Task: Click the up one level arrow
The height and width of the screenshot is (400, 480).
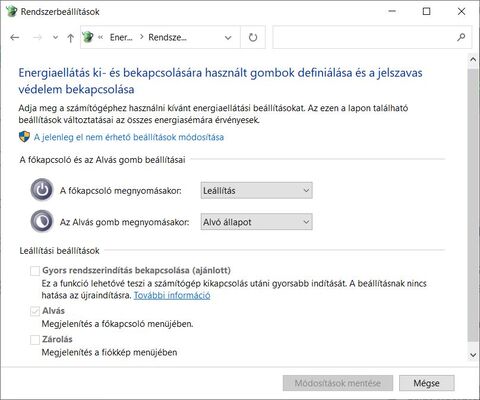Action: [x=70, y=38]
